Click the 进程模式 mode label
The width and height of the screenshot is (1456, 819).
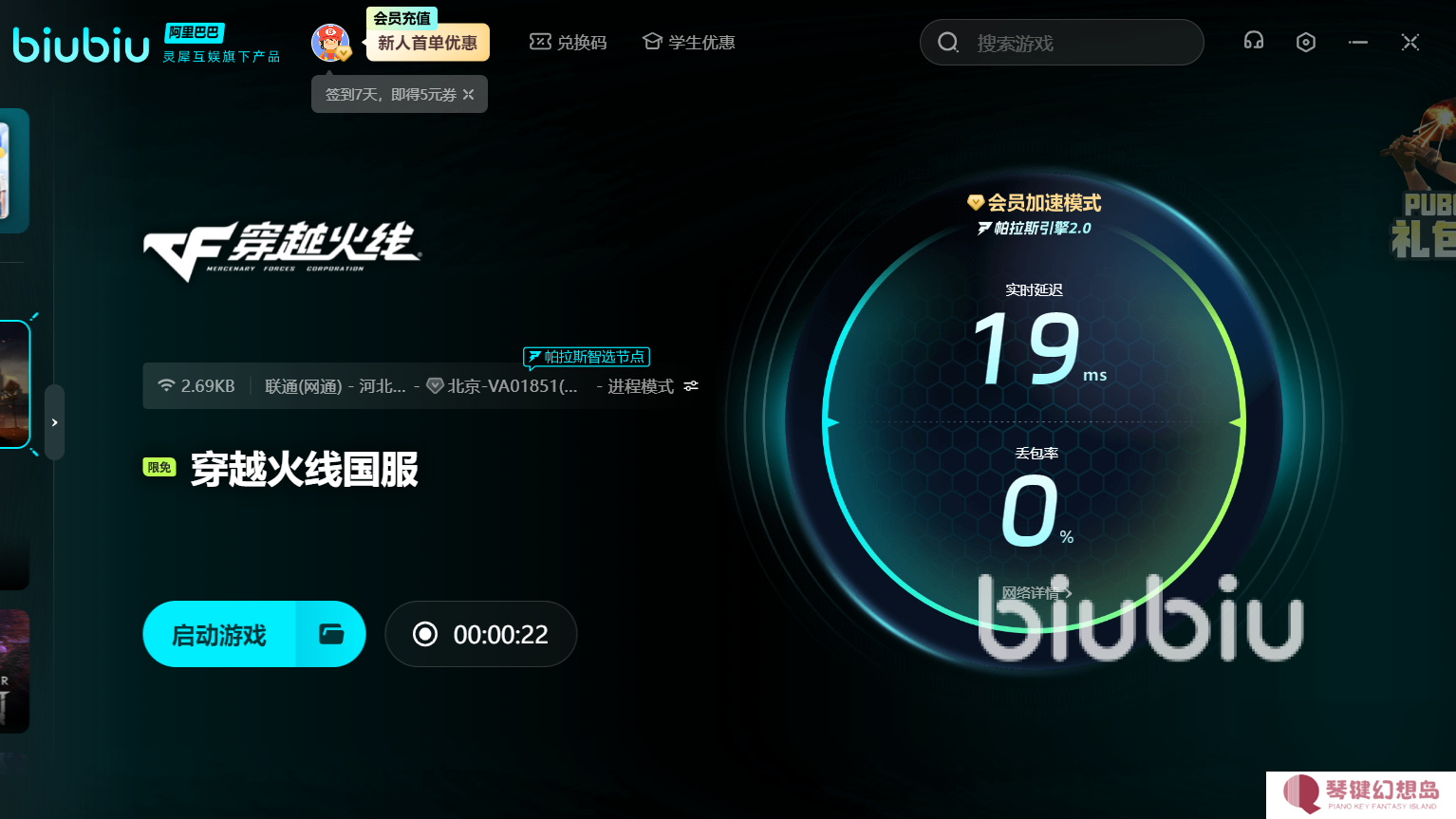pyautogui.click(x=641, y=386)
